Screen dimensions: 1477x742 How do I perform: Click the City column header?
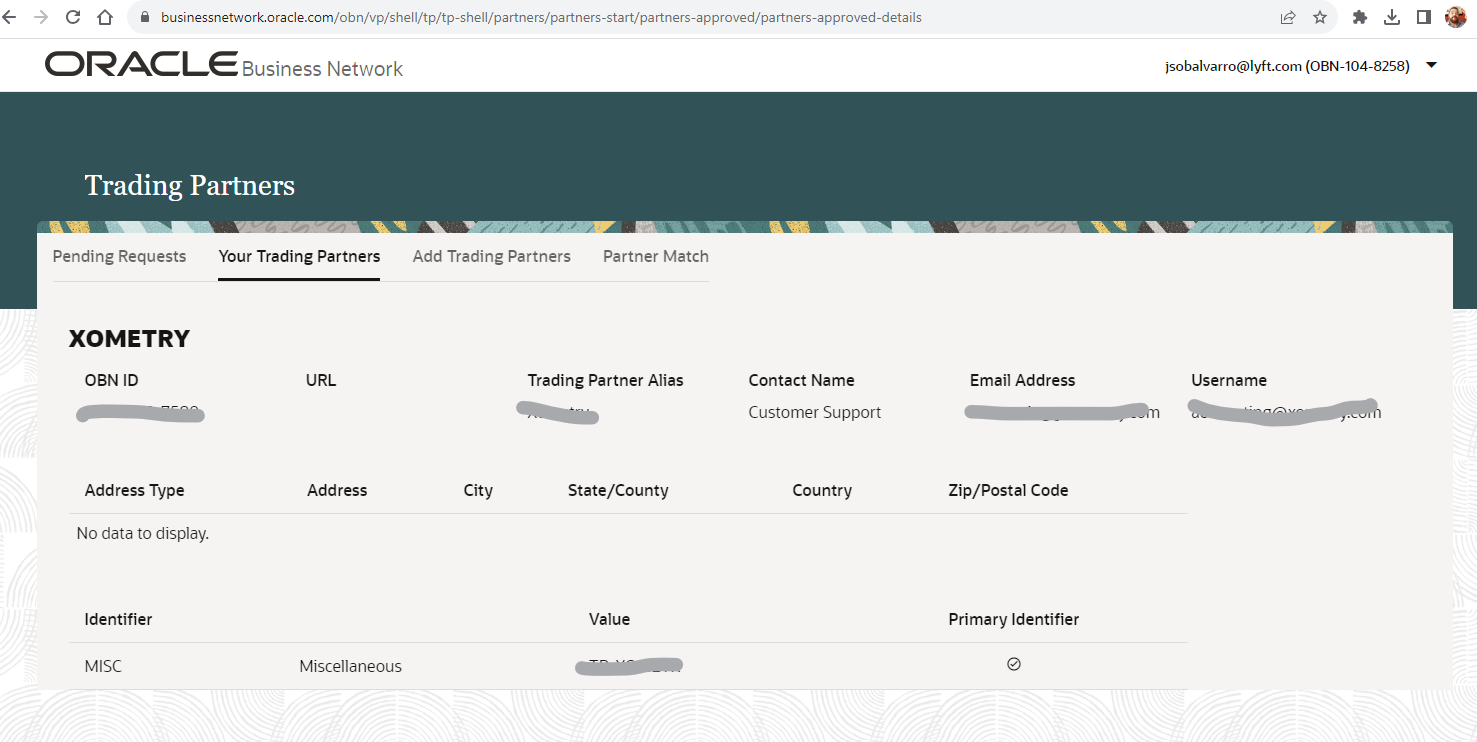478,490
